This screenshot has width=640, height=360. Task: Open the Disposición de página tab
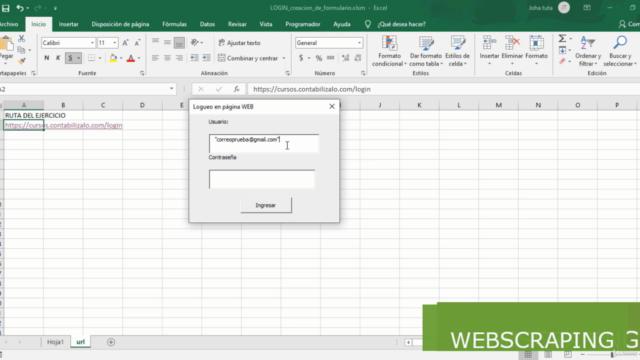[x=120, y=24]
